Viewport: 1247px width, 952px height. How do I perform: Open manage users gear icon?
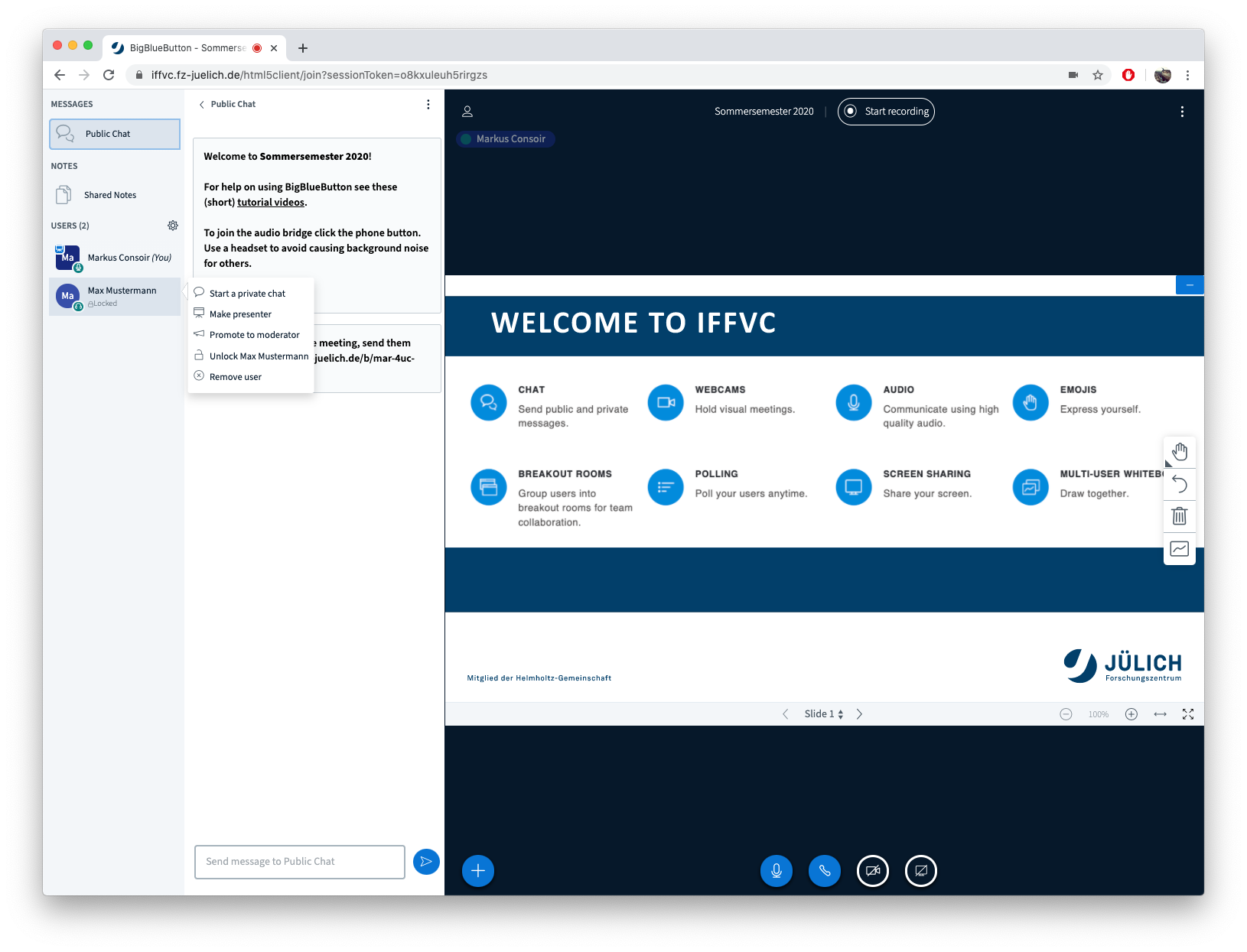173,226
